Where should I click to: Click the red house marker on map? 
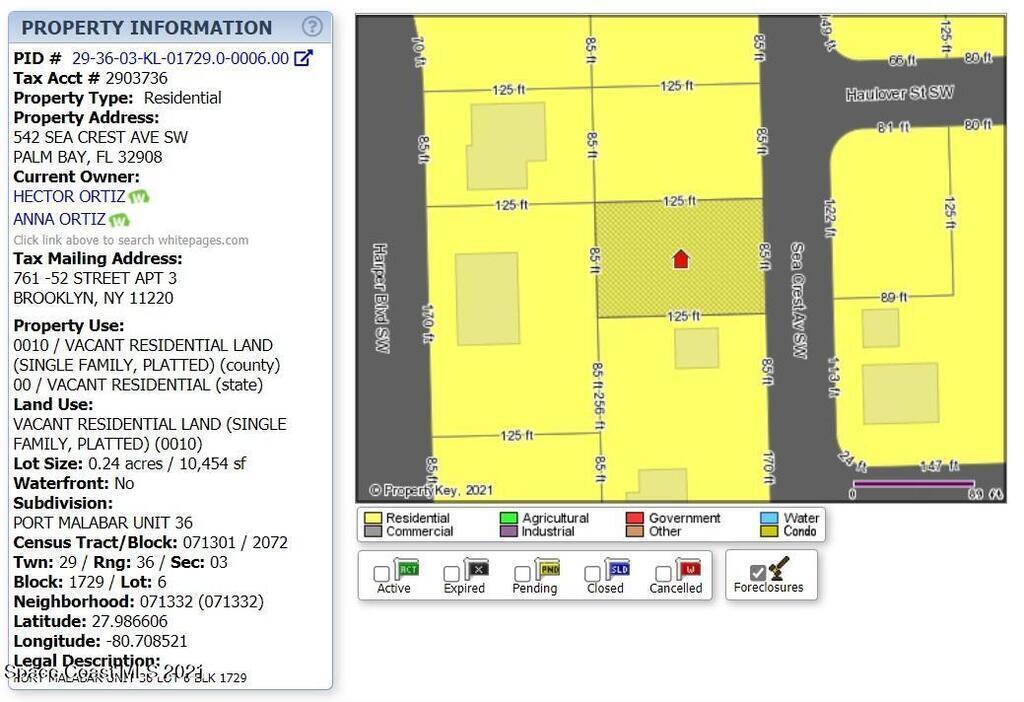[680, 259]
